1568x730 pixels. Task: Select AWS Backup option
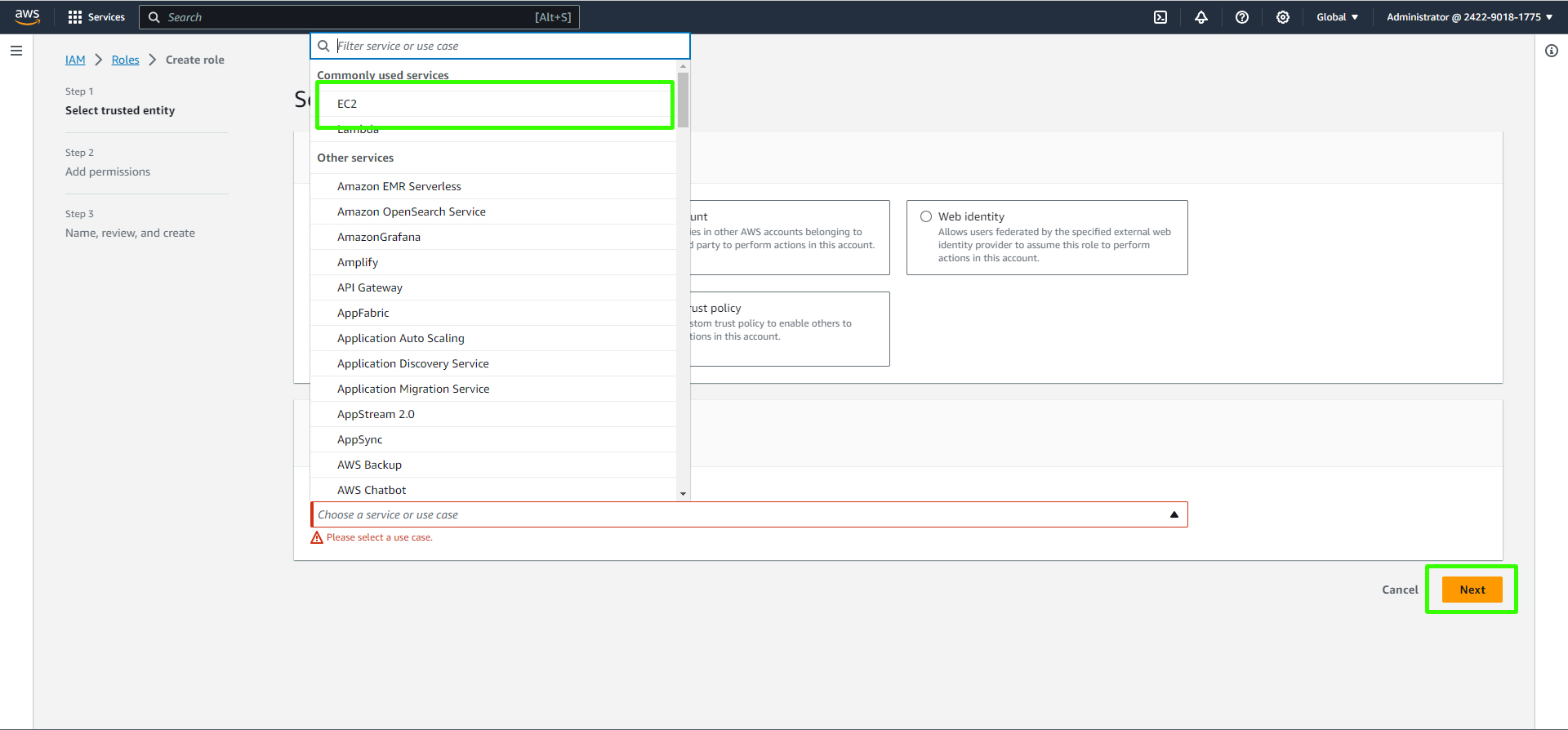click(493, 465)
